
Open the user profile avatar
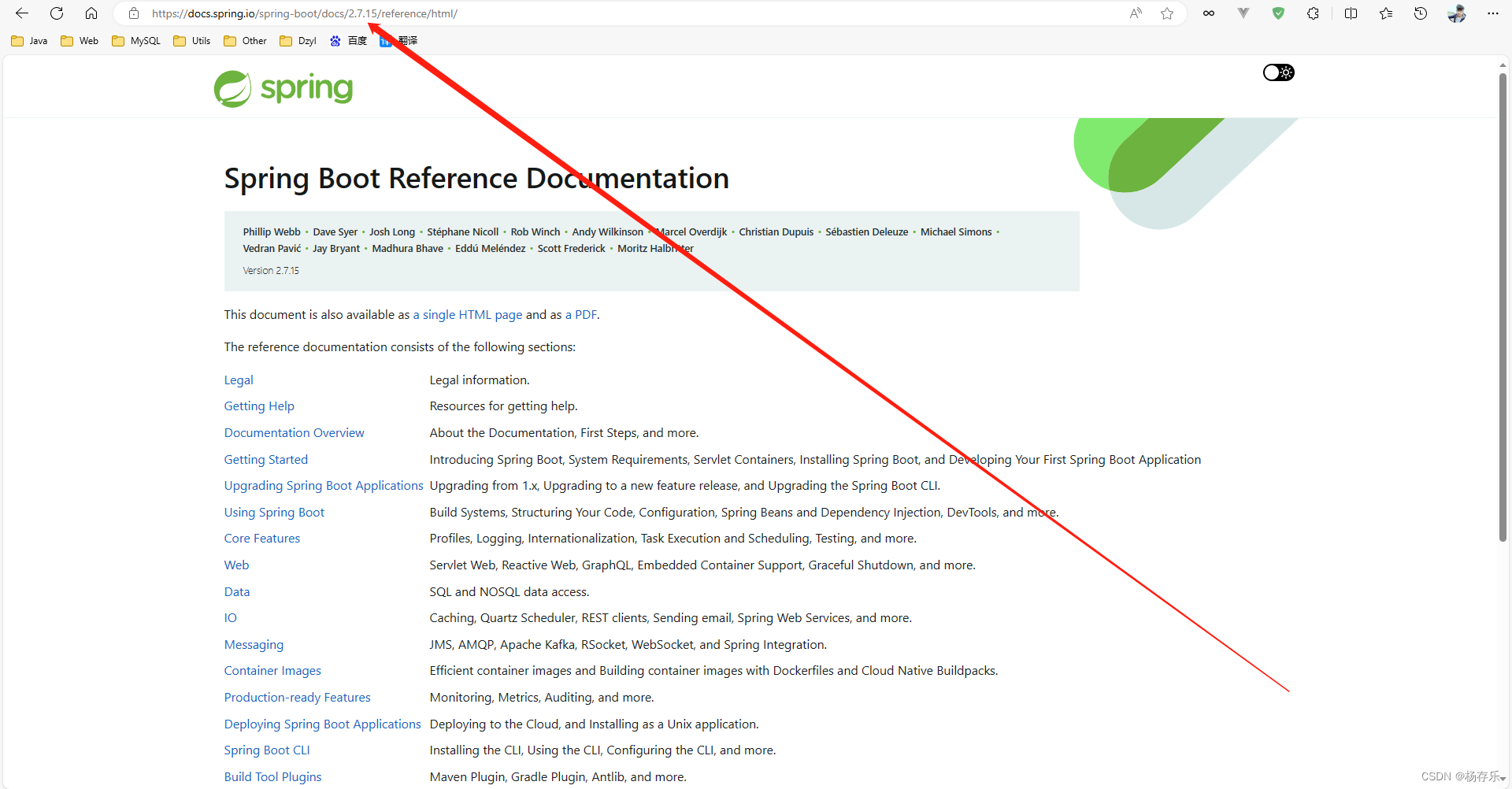click(x=1457, y=13)
